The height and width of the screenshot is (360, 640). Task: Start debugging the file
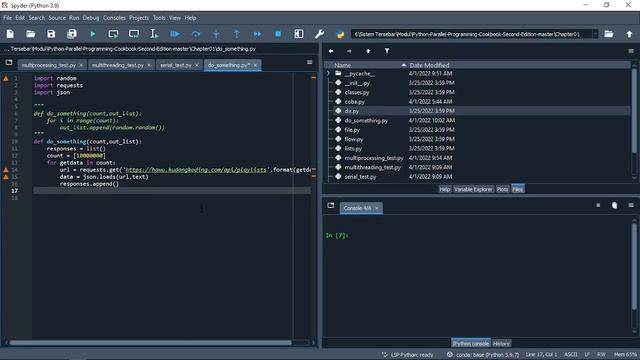click(175, 34)
